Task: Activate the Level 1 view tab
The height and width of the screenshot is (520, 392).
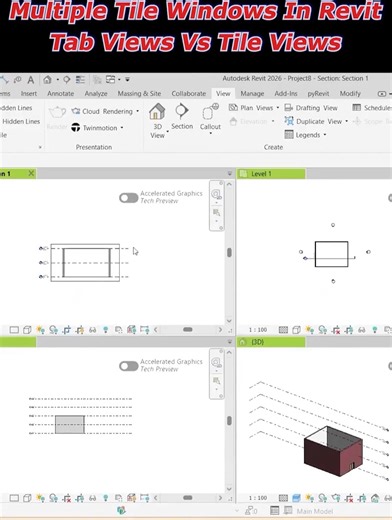Action: (271, 174)
